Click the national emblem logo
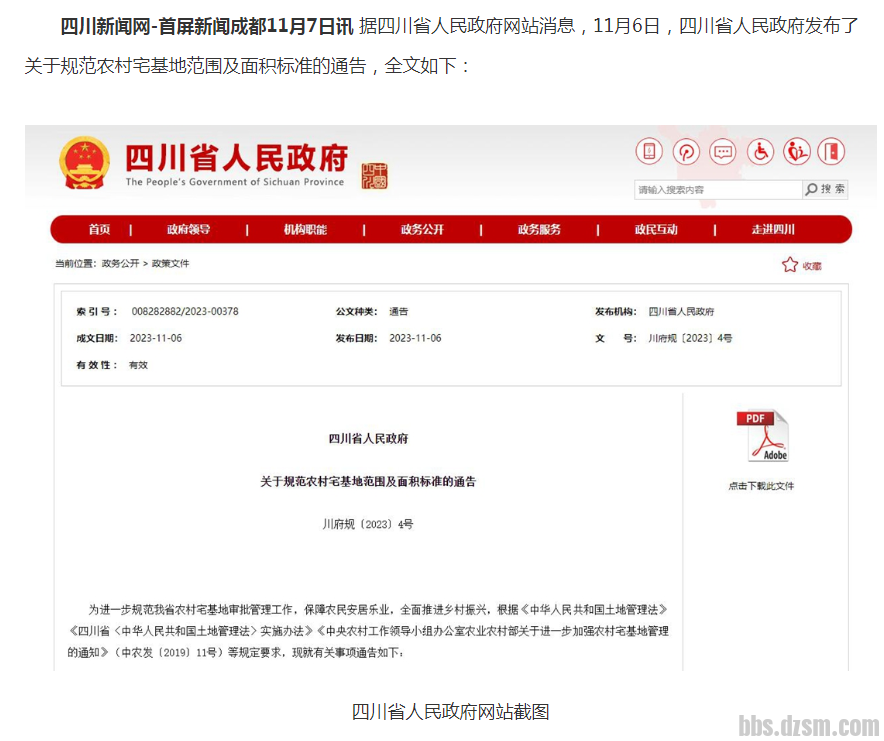Viewport: 884px width, 741px height. click(x=85, y=163)
